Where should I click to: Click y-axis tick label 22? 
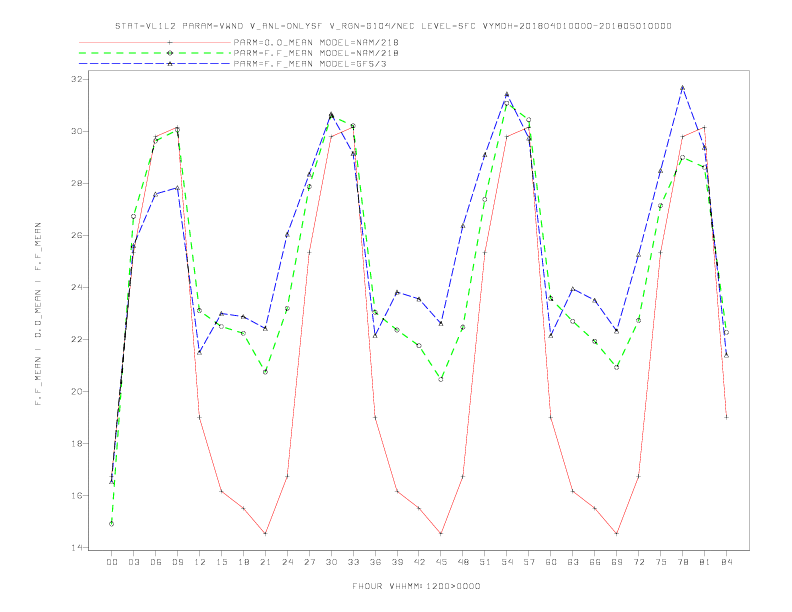[x=77, y=339]
